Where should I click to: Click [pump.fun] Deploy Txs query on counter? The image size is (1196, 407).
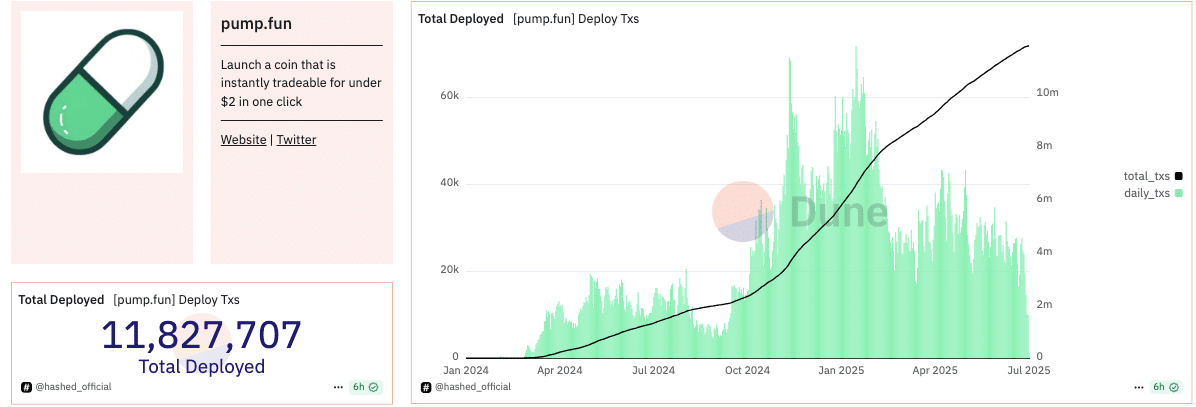[x=176, y=300]
